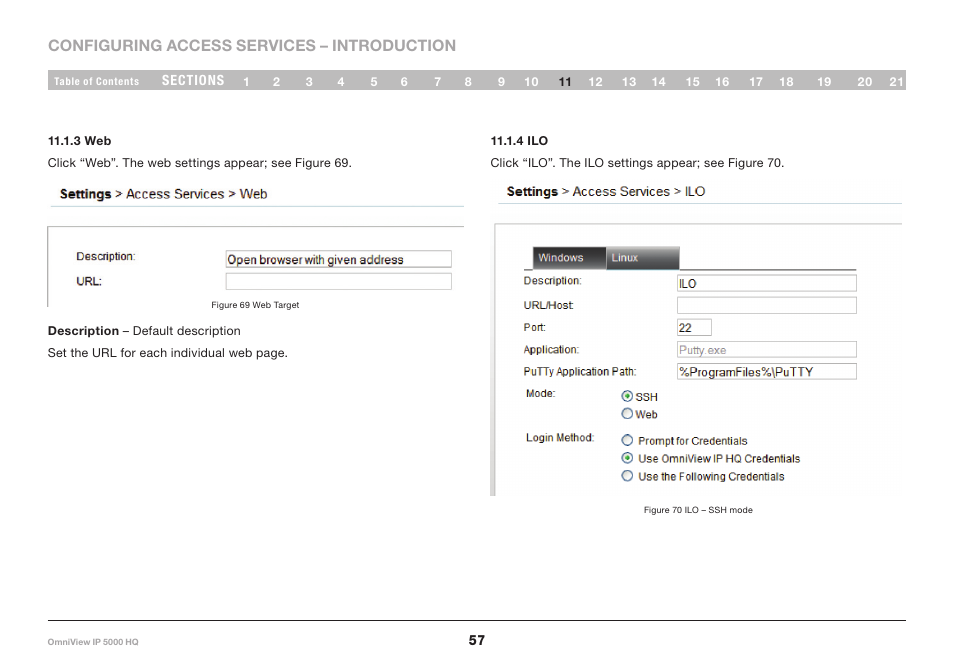This screenshot has height=668, width=954.
Task: Click the '11.1.3 Web' heading
Action: pos(80,141)
